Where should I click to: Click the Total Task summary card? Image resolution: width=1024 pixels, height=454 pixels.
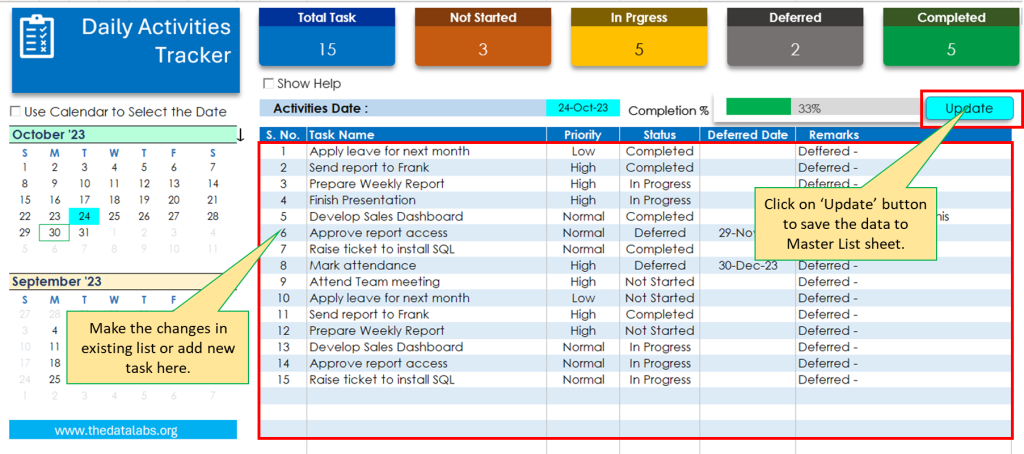[327, 37]
